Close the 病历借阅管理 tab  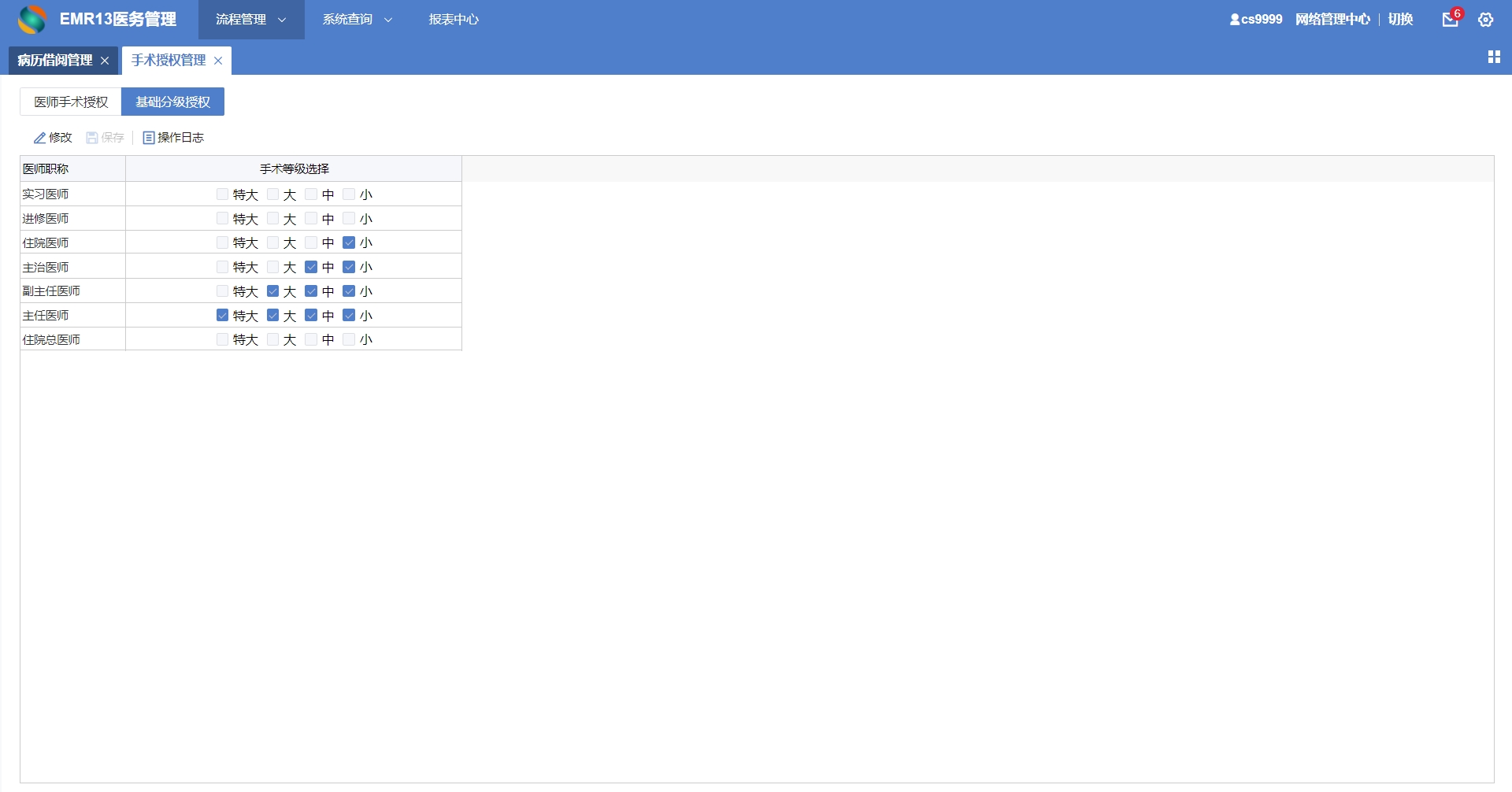coord(105,61)
